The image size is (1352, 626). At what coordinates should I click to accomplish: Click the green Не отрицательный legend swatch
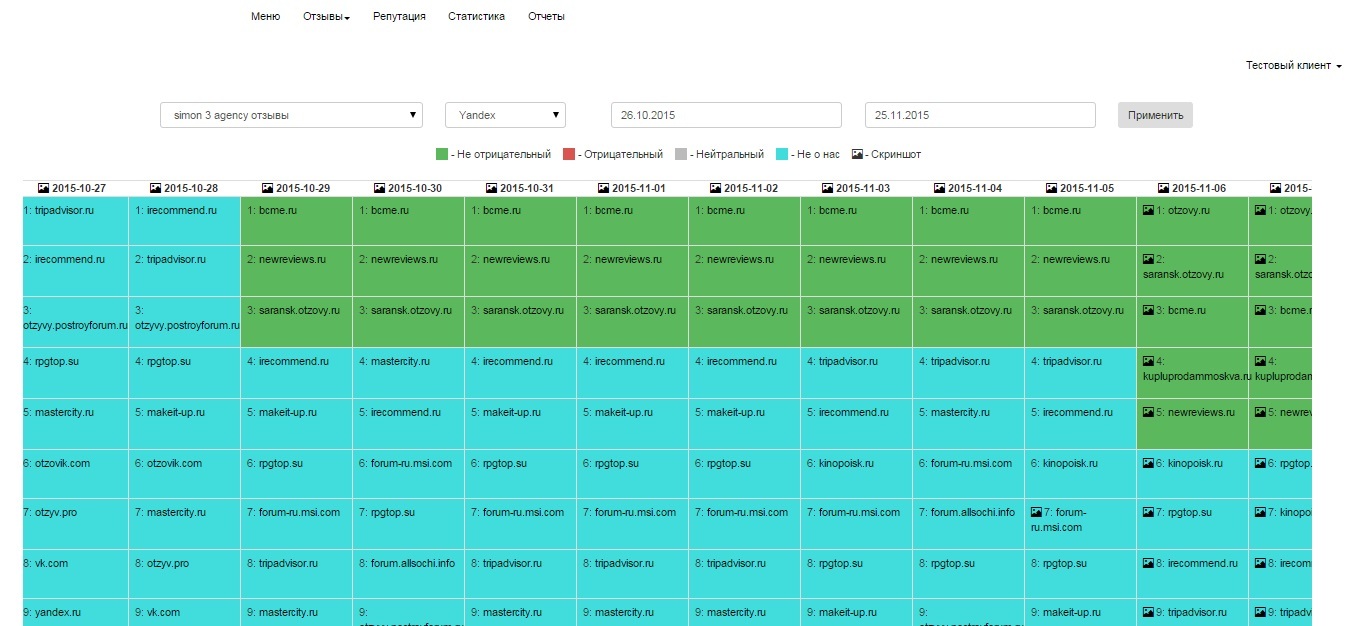(442, 154)
